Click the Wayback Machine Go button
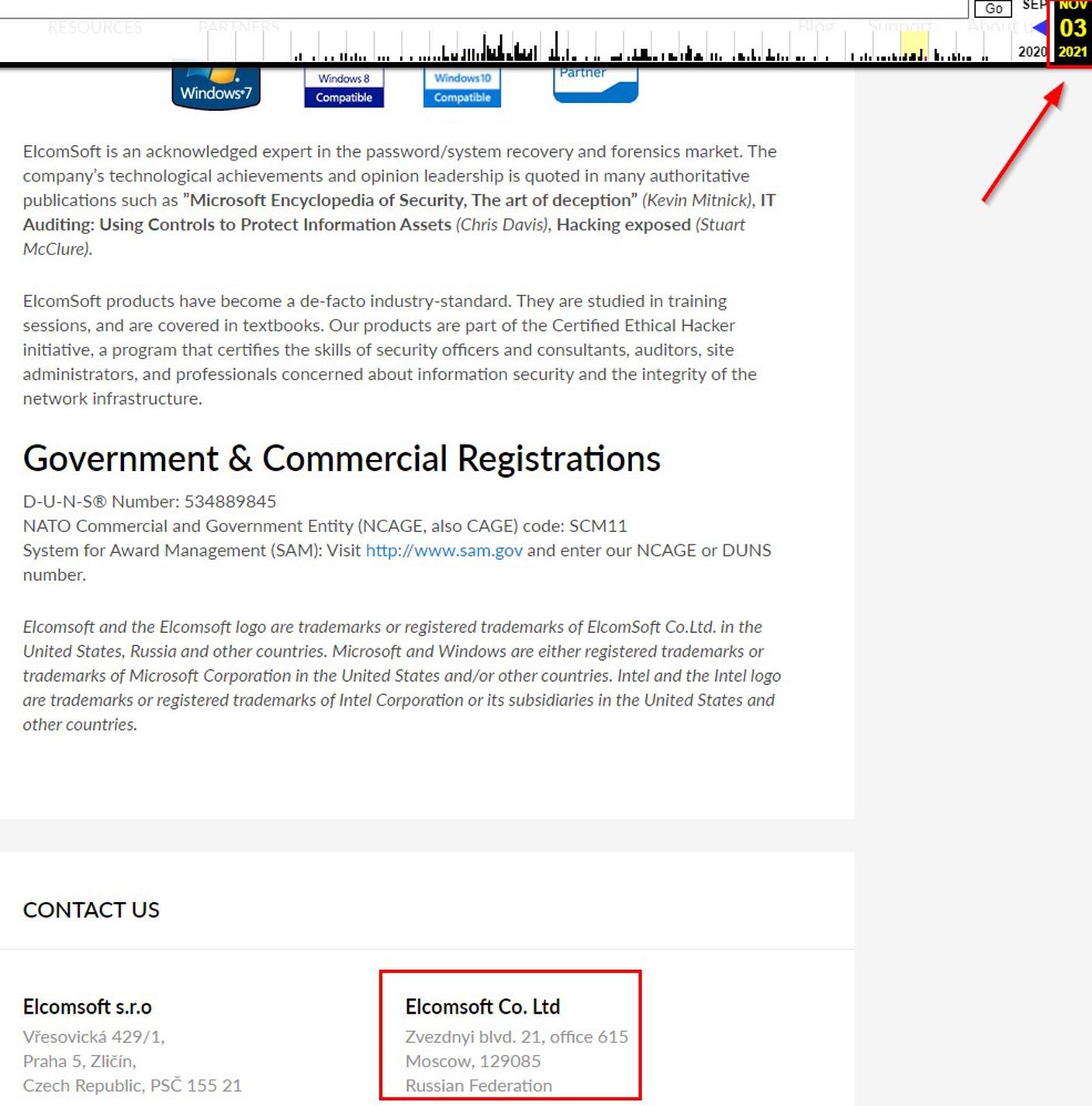1092x1106 pixels. (x=994, y=9)
